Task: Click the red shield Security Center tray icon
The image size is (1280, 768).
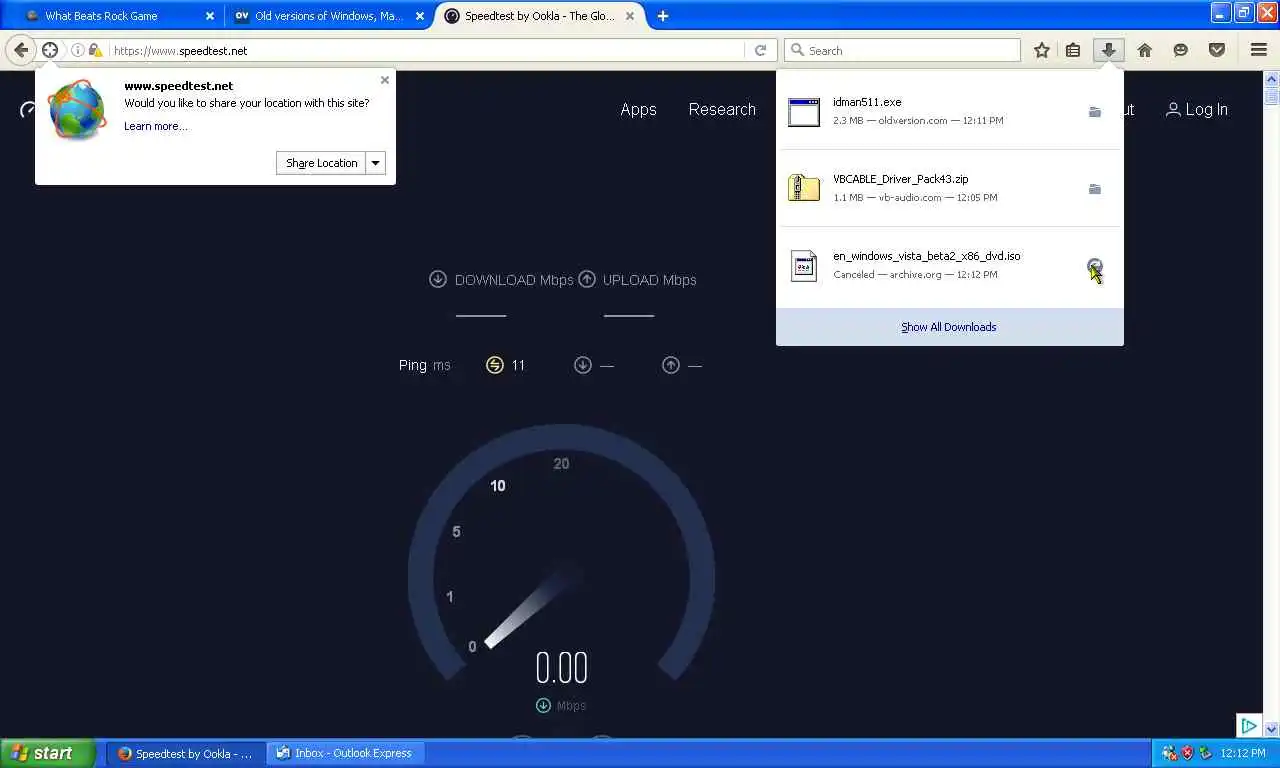Action: (1187, 753)
